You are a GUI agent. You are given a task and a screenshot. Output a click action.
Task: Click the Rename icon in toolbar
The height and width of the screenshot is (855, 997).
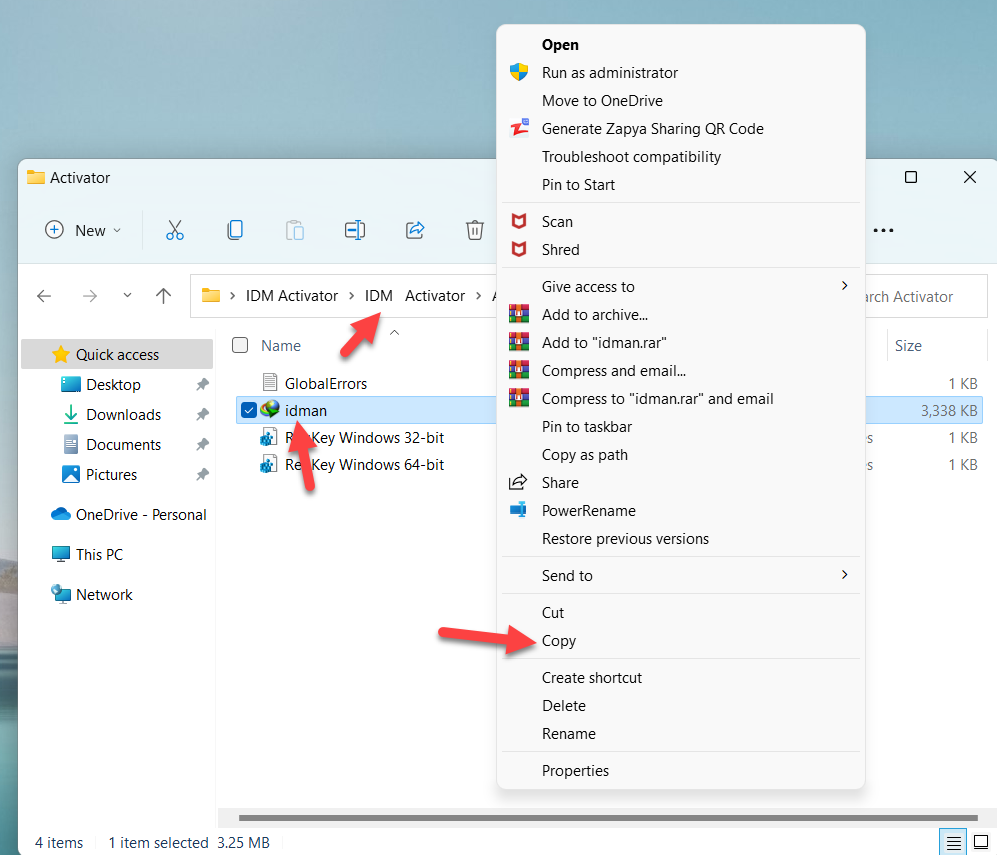point(355,230)
